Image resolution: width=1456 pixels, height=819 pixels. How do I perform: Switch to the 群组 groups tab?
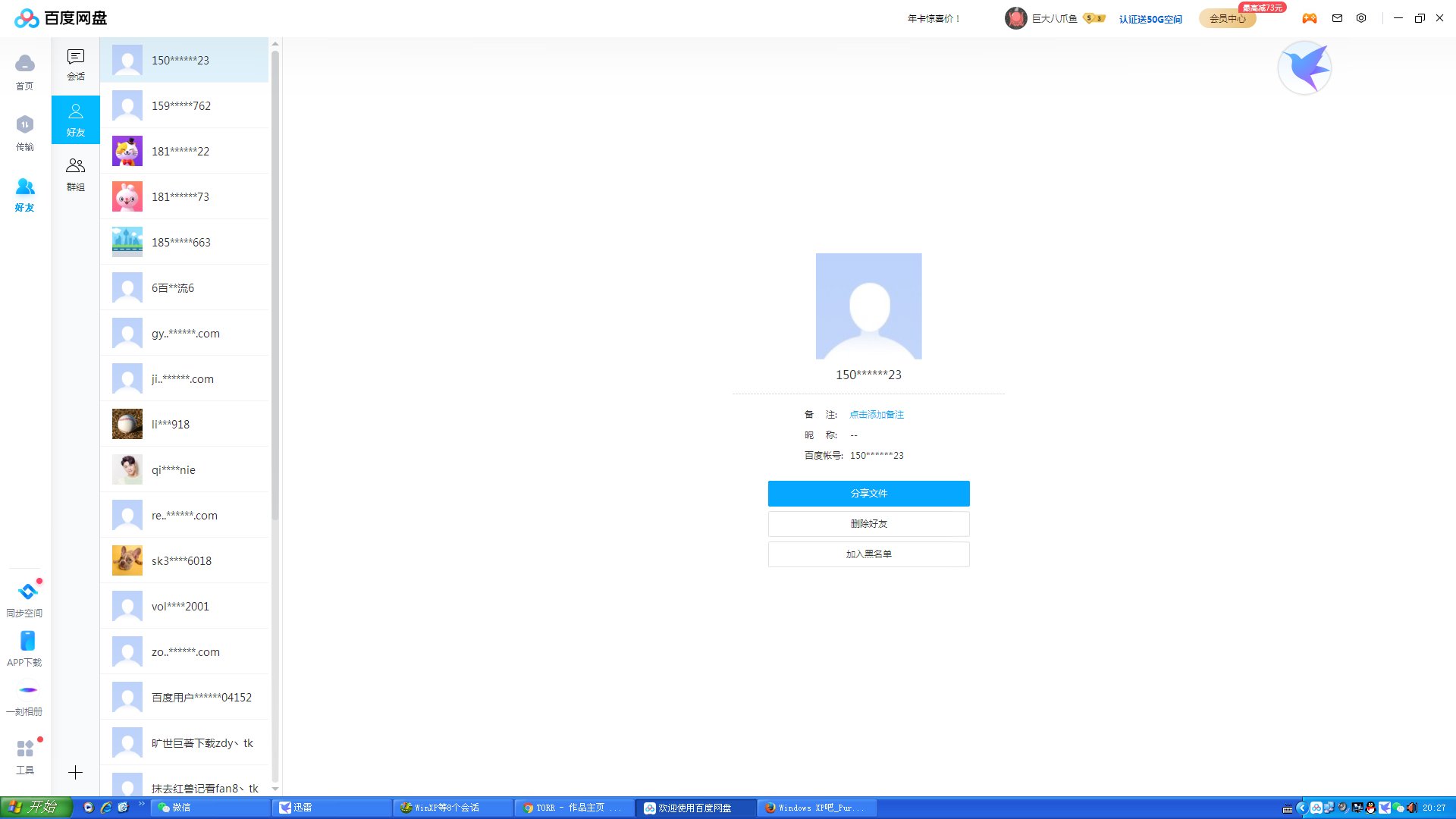tap(75, 174)
